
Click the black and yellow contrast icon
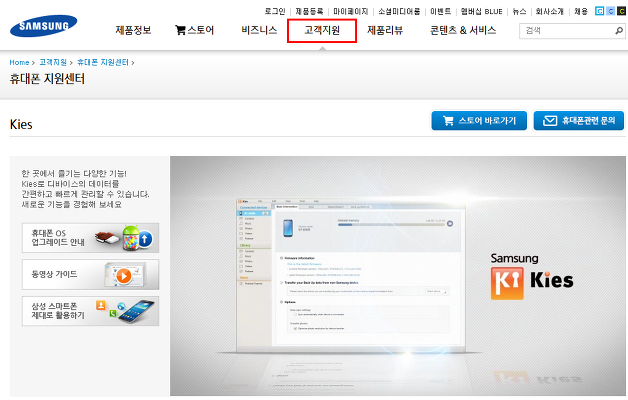(x=622, y=11)
